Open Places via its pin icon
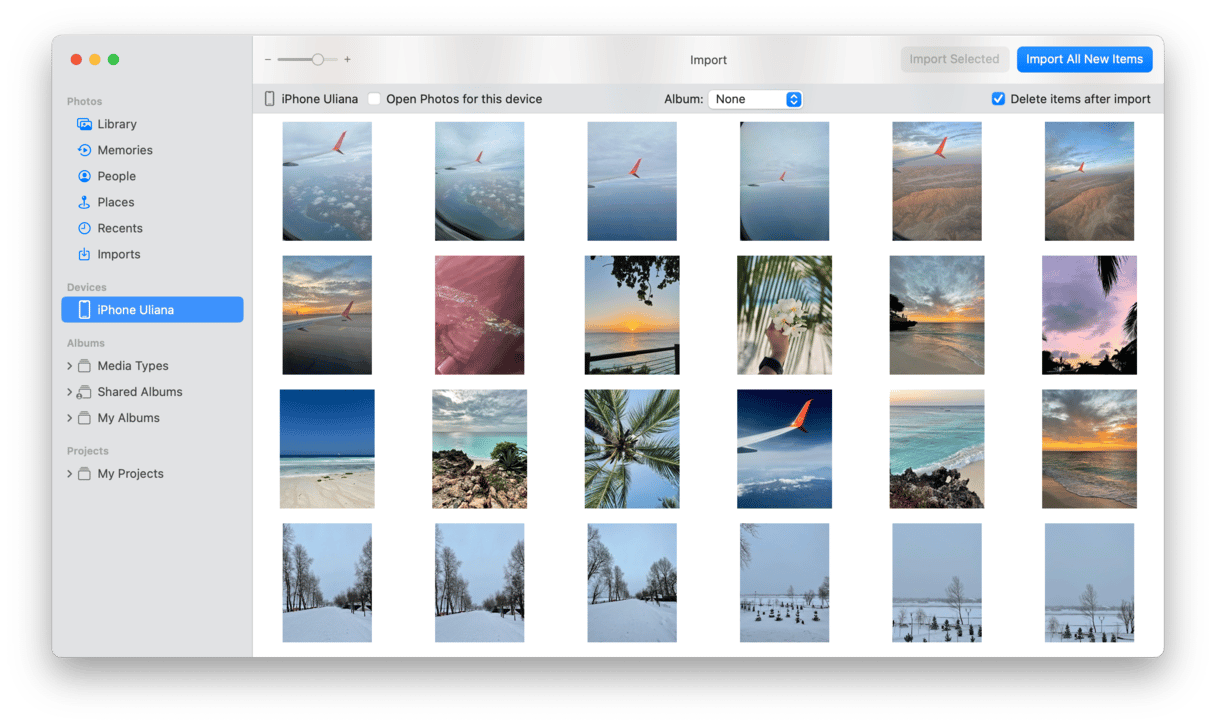Image resolution: width=1216 pixels, height=726 pixels. point(85,202)
